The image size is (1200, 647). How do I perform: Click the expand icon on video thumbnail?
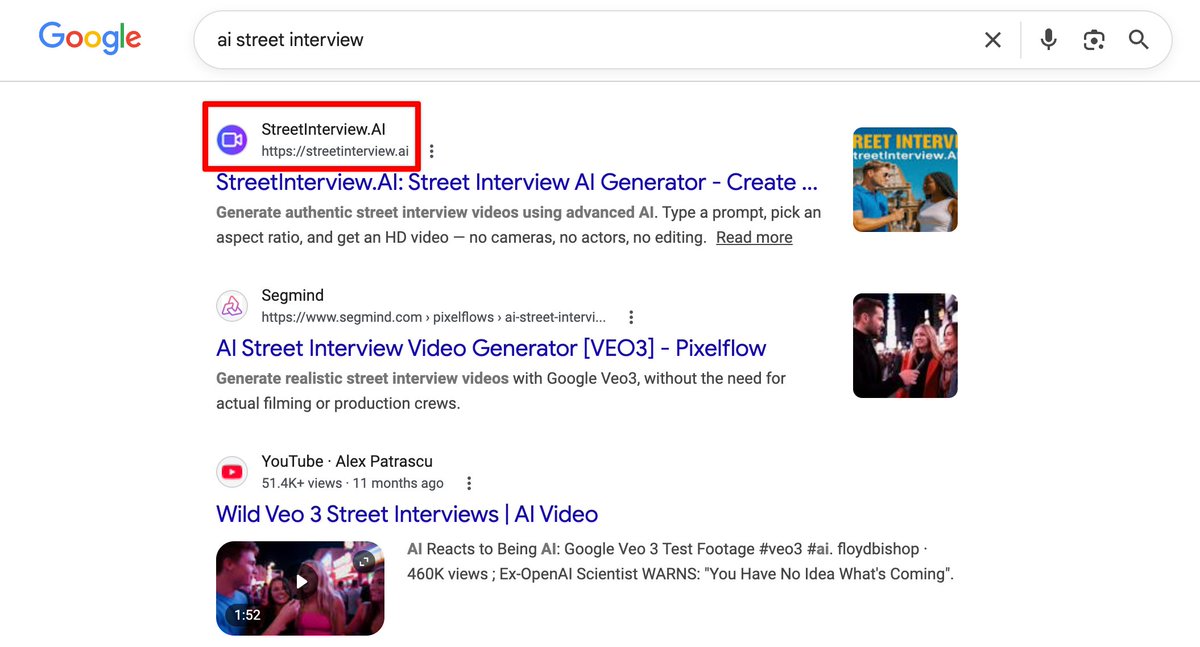(x=364, y=561)
